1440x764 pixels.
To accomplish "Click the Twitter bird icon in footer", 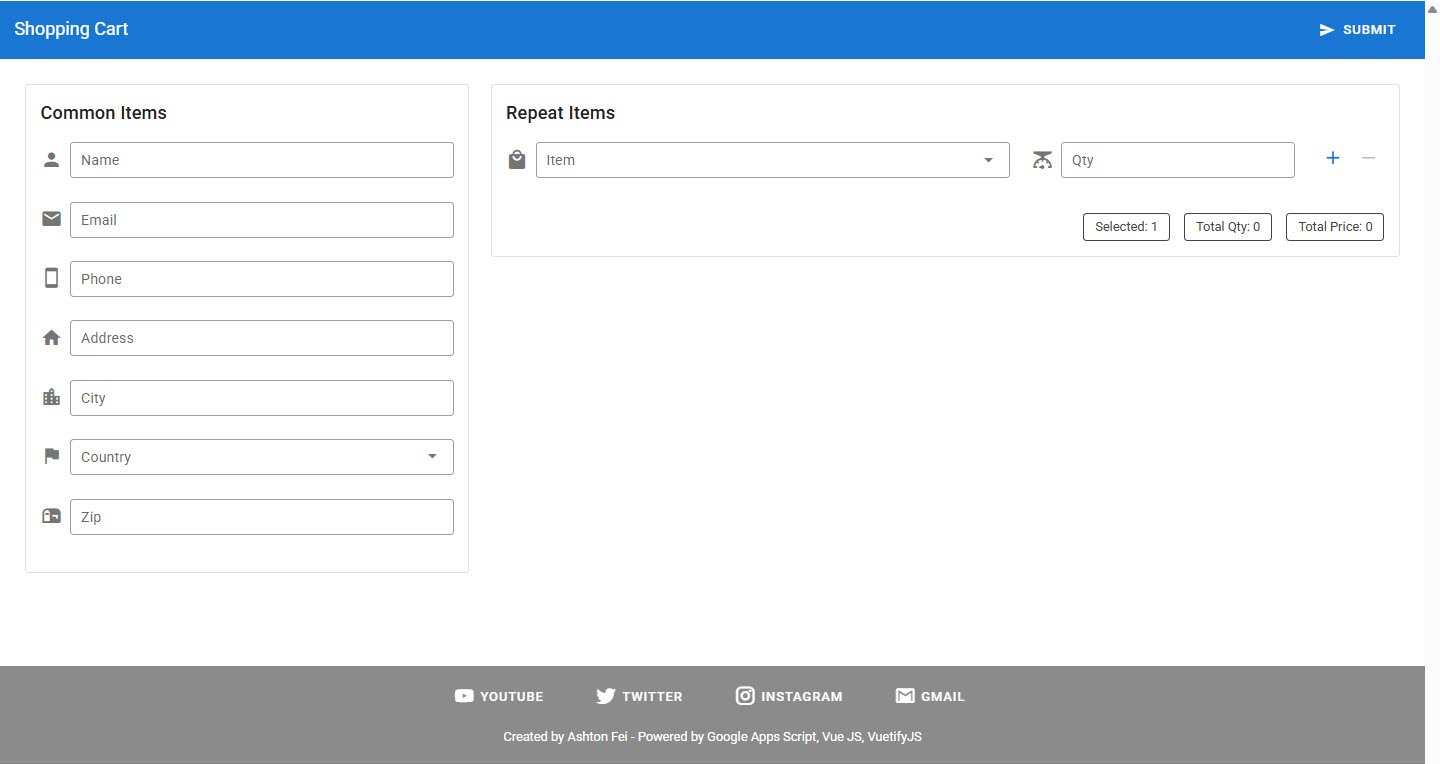I will pos(606,696).
